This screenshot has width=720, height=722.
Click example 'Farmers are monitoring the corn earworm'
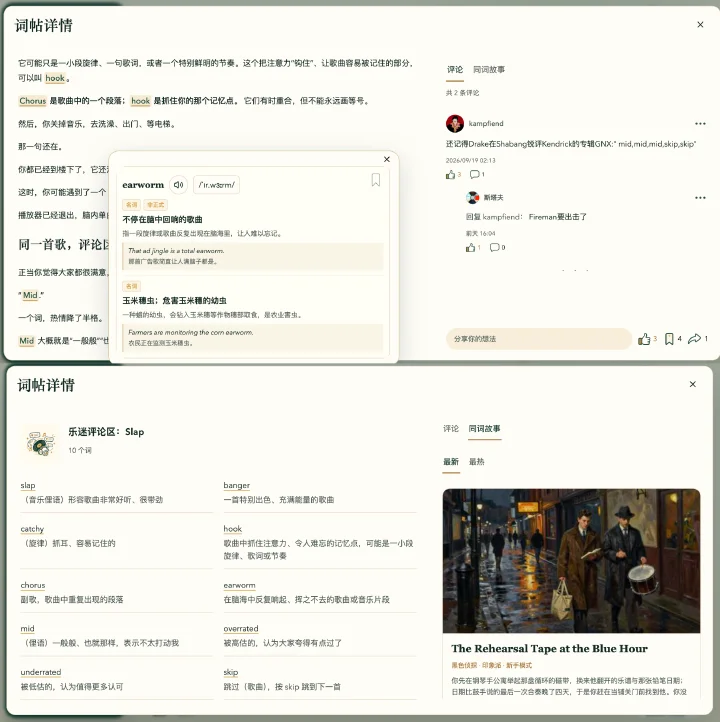click(190, 332)
